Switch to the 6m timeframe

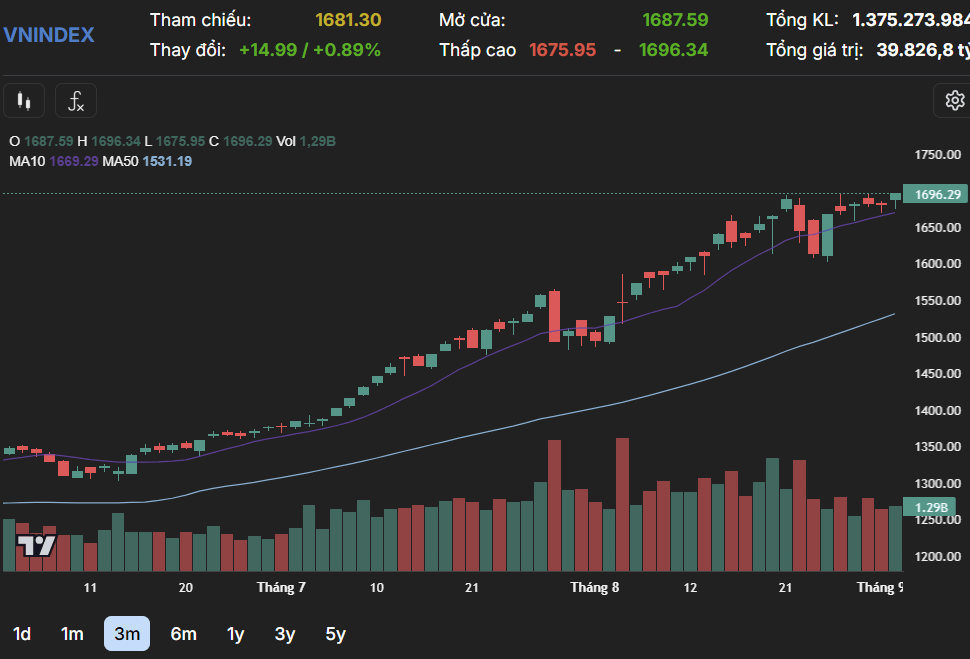(x=184, y=634)
